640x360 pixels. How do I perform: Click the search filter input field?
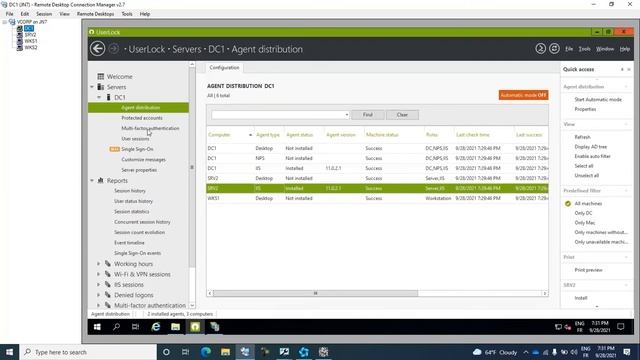[278, 115]
